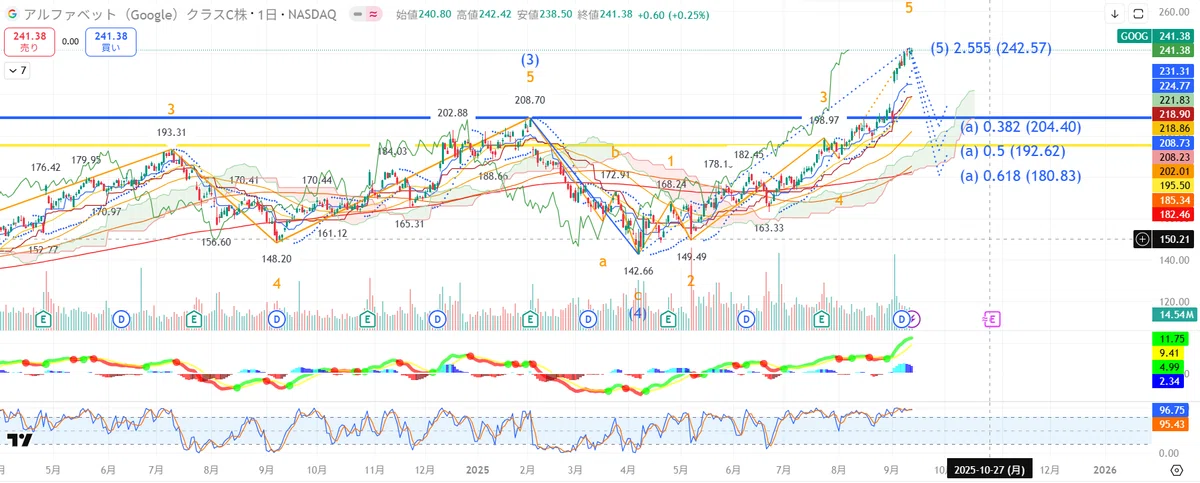This screenshot has height=483, width=1200.
Task: Select the 142.66 low price label
Action: coord(637,271)
